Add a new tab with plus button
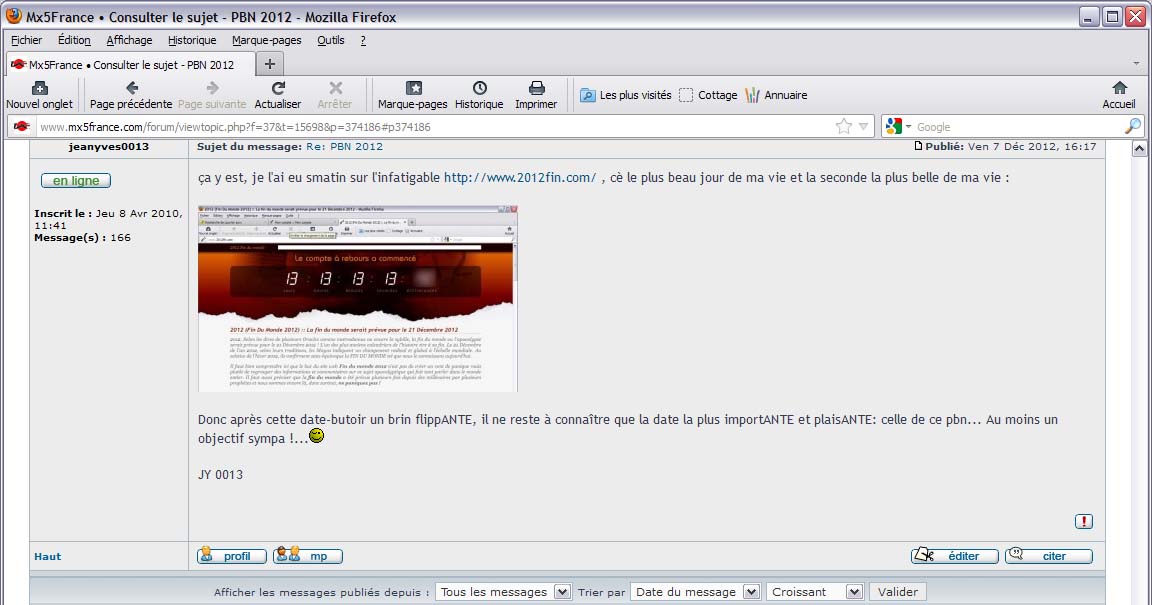This screenshot has width=1152, height=605. coord(270,64)
